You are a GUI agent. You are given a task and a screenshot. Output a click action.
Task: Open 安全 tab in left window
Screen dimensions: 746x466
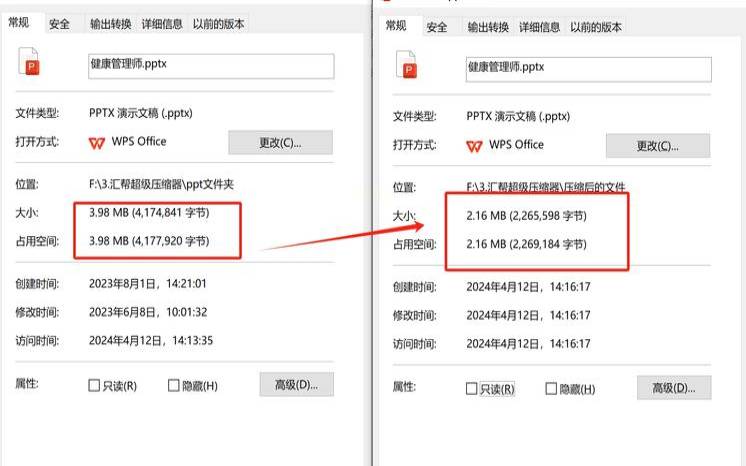[59, 24]
